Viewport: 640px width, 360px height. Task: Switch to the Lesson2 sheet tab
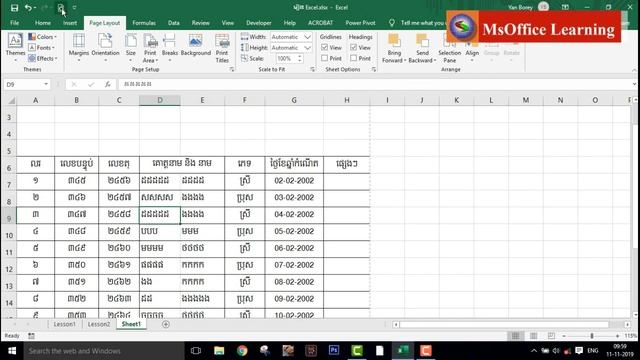coord(99,324)
